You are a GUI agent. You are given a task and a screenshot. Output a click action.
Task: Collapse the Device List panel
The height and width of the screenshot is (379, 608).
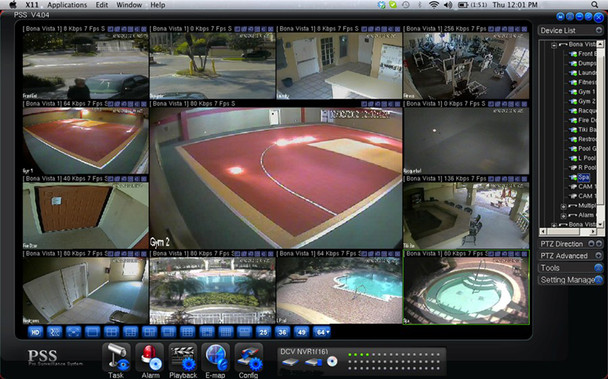tap(598, 30)
